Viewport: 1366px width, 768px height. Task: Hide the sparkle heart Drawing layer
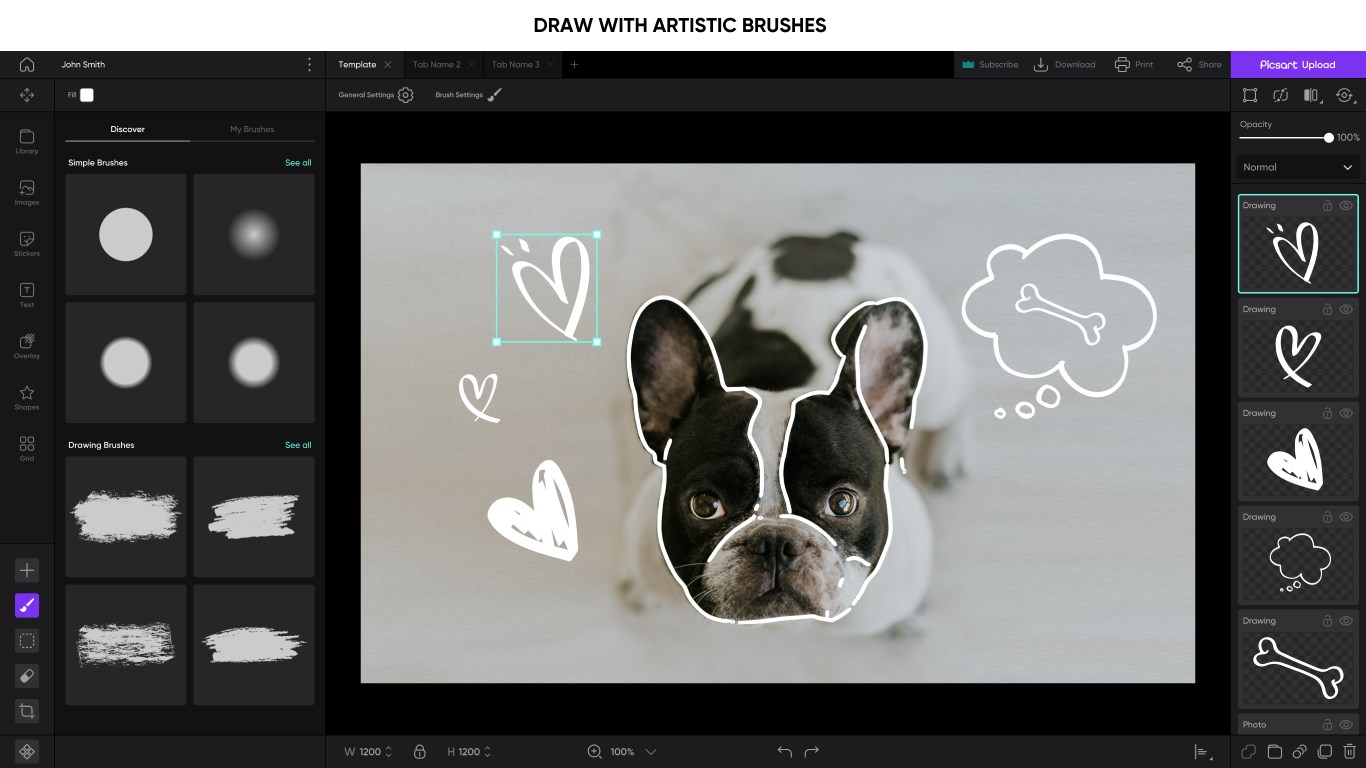pyautogui.click(x=1346, y=205)
